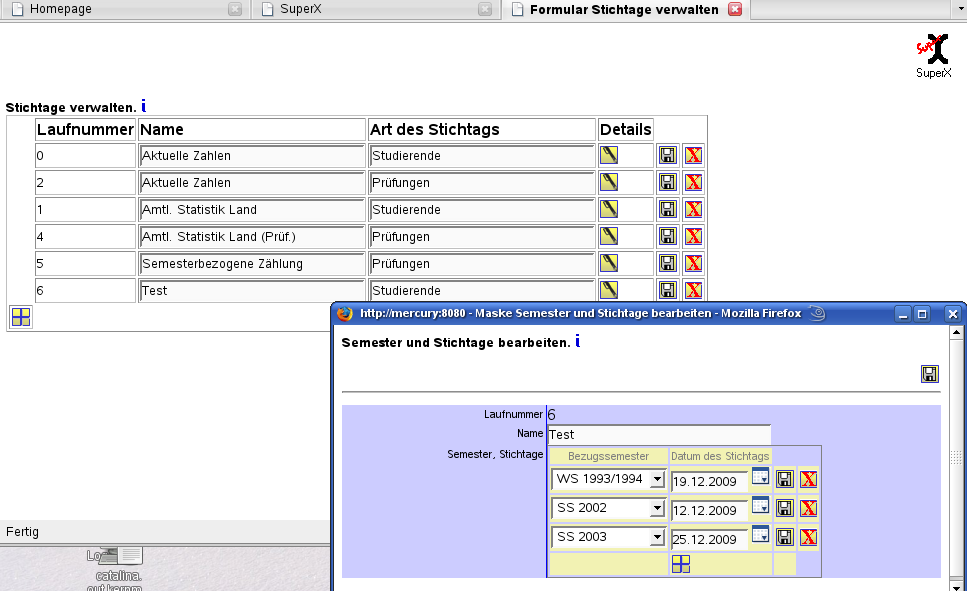Click info link next to Stichtage verwalten
The image size is (967, 591).
[144, 106]
